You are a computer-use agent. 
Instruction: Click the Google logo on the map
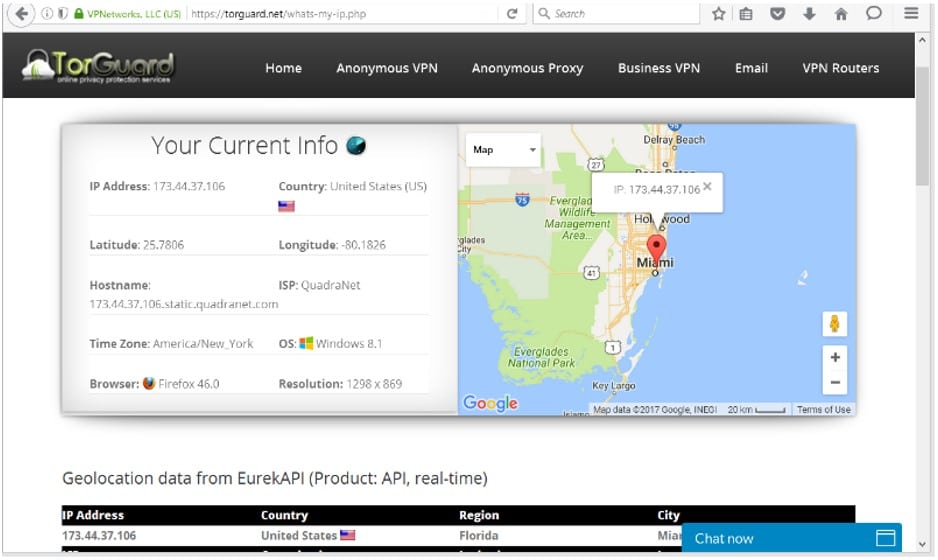pos(491,403)
